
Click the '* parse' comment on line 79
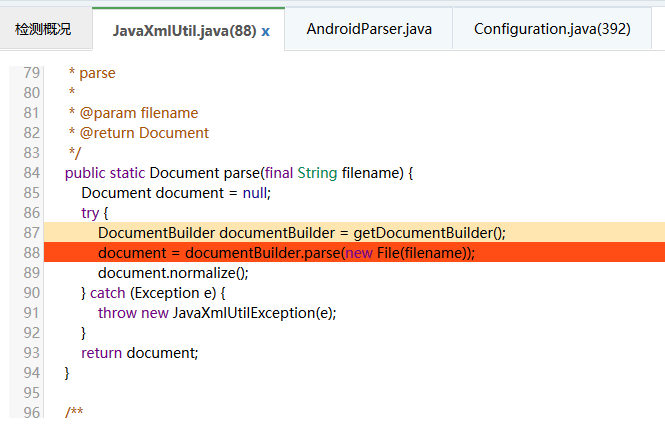point(92,73)
